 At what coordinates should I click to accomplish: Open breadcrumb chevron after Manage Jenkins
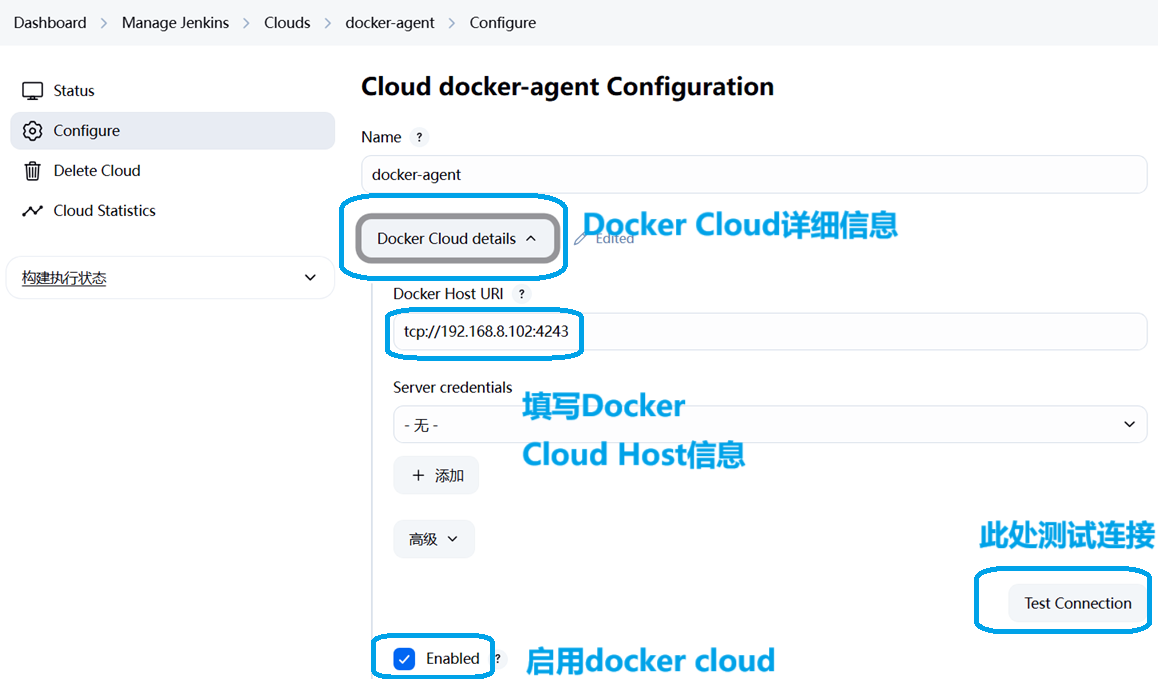[247, 23]
